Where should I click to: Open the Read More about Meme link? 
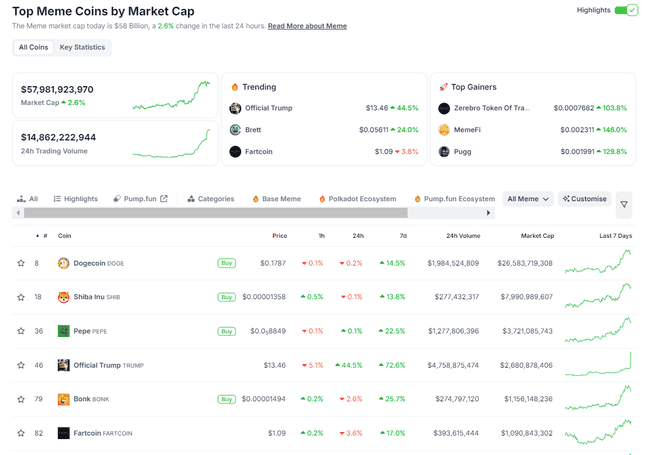point(307,26)
